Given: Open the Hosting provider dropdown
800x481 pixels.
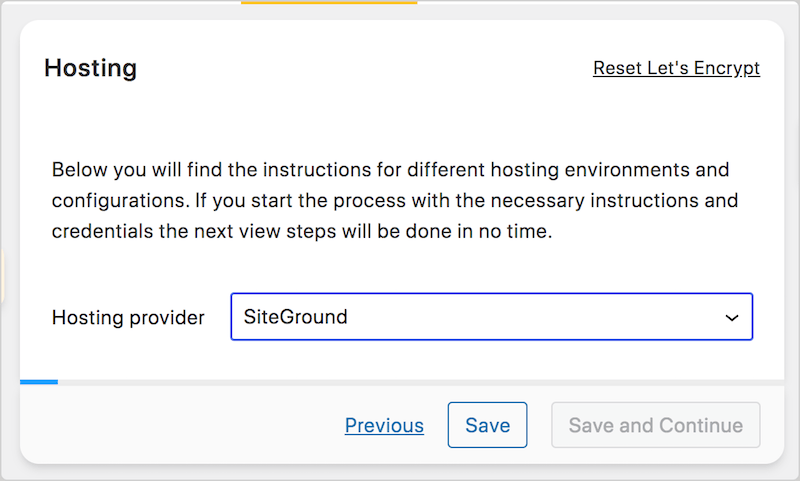Looking at the screenshot, I should [x=491, y=317].
